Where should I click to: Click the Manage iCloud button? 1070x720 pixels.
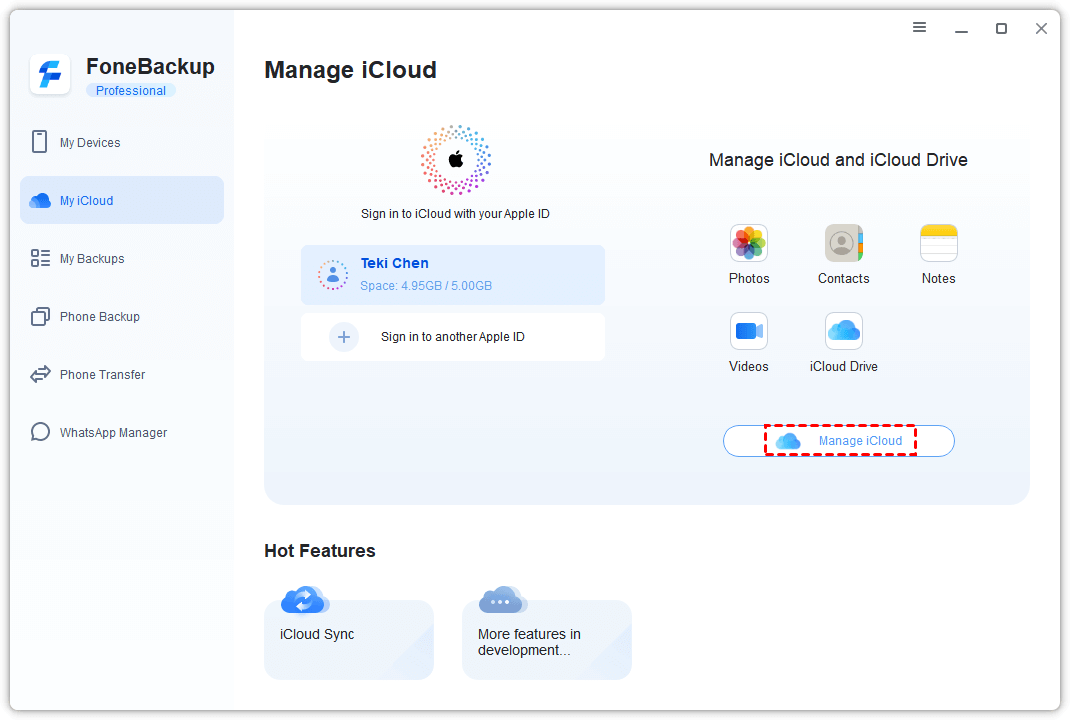pyautogui.click(x=839, y=441)
